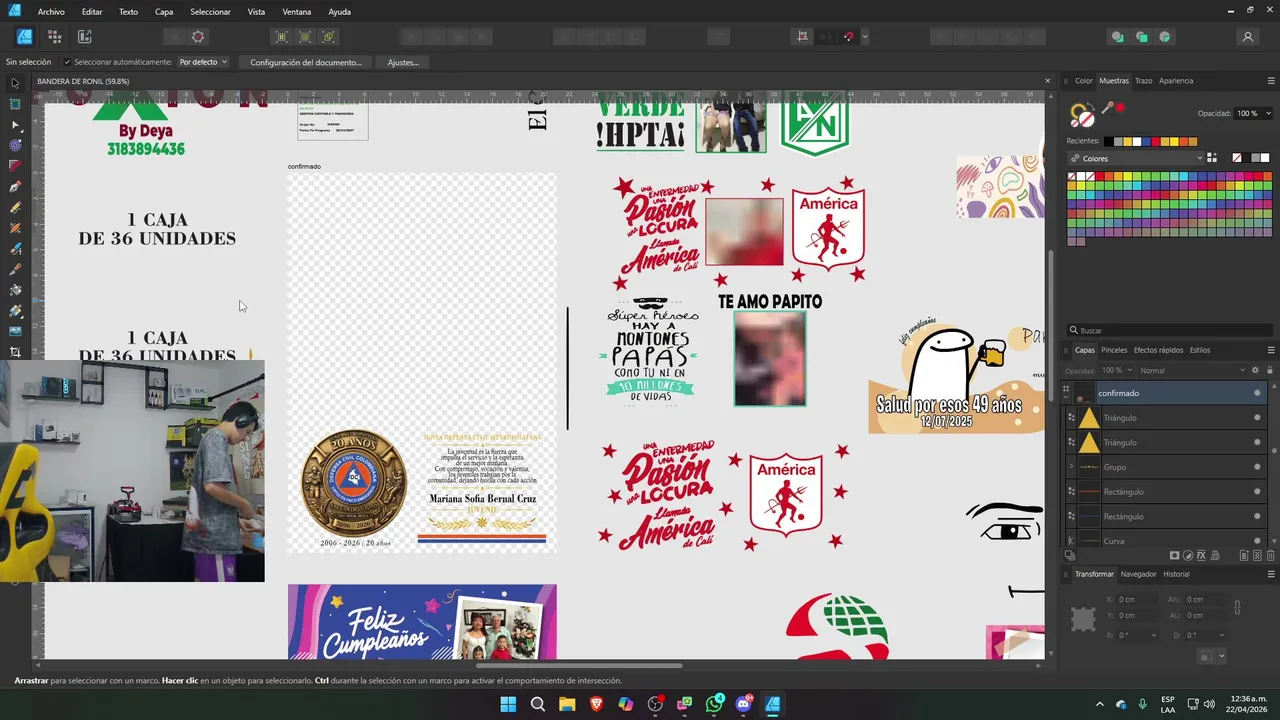Click the middle green frame toolbar icon
Image resolution: width=1280 pixels, height=720 pixels.
click(x=305, y=37)
